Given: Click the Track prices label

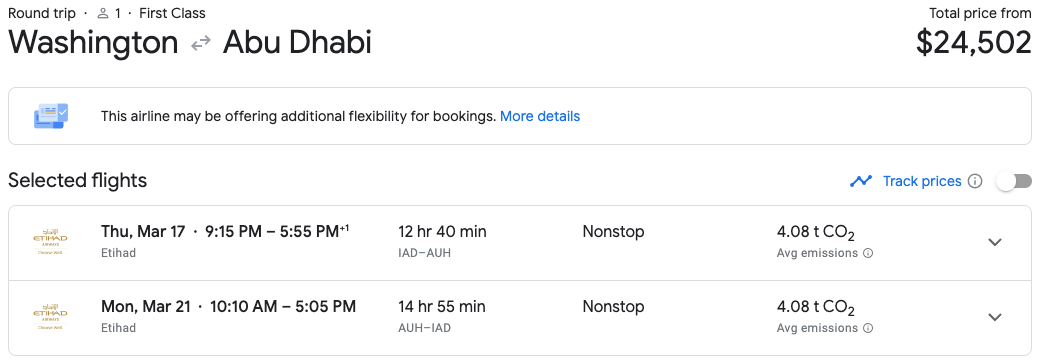Looking at the screenshot, I should pos(922,181).
